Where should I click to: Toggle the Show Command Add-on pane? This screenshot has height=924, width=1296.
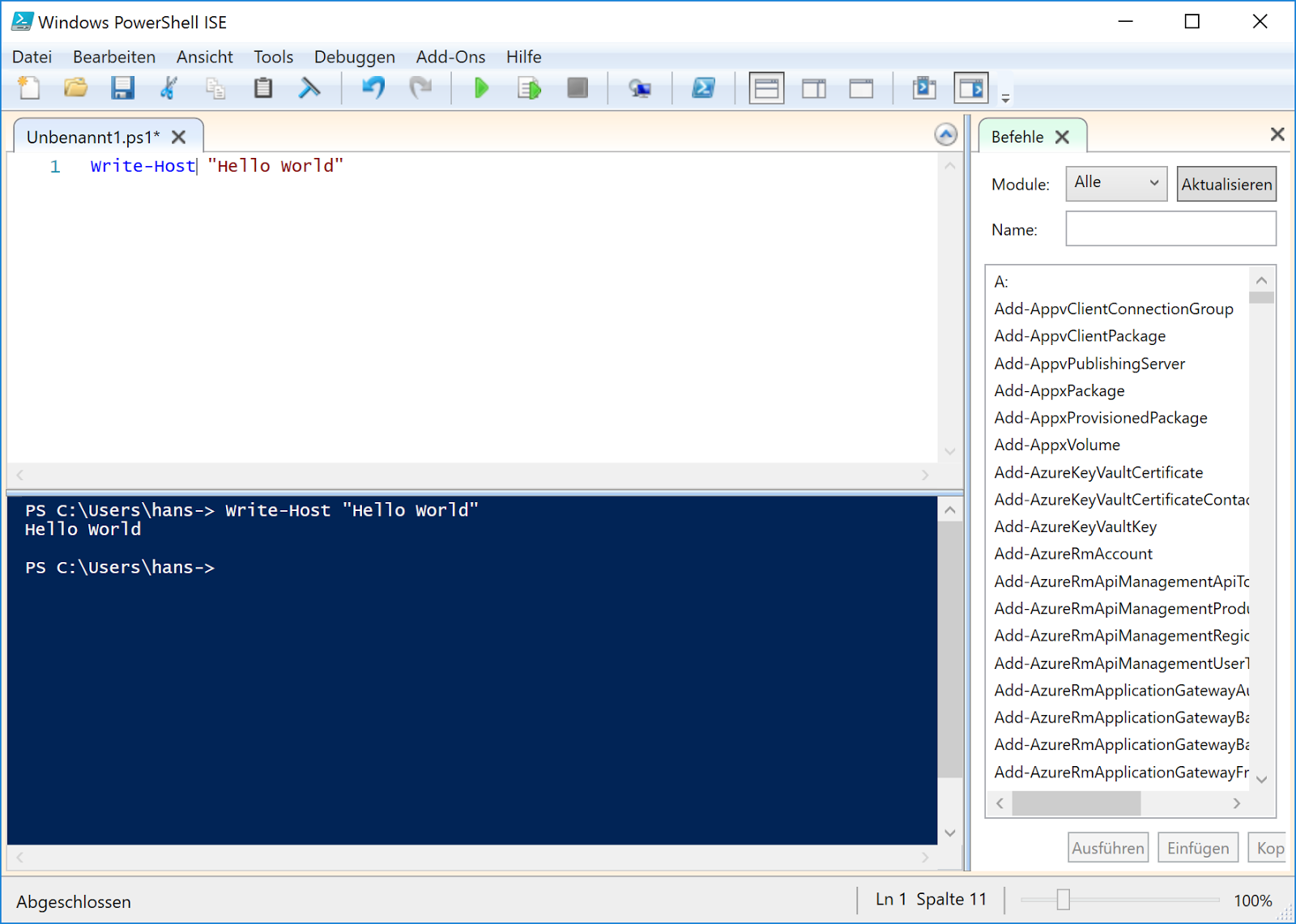pos(970,88)
